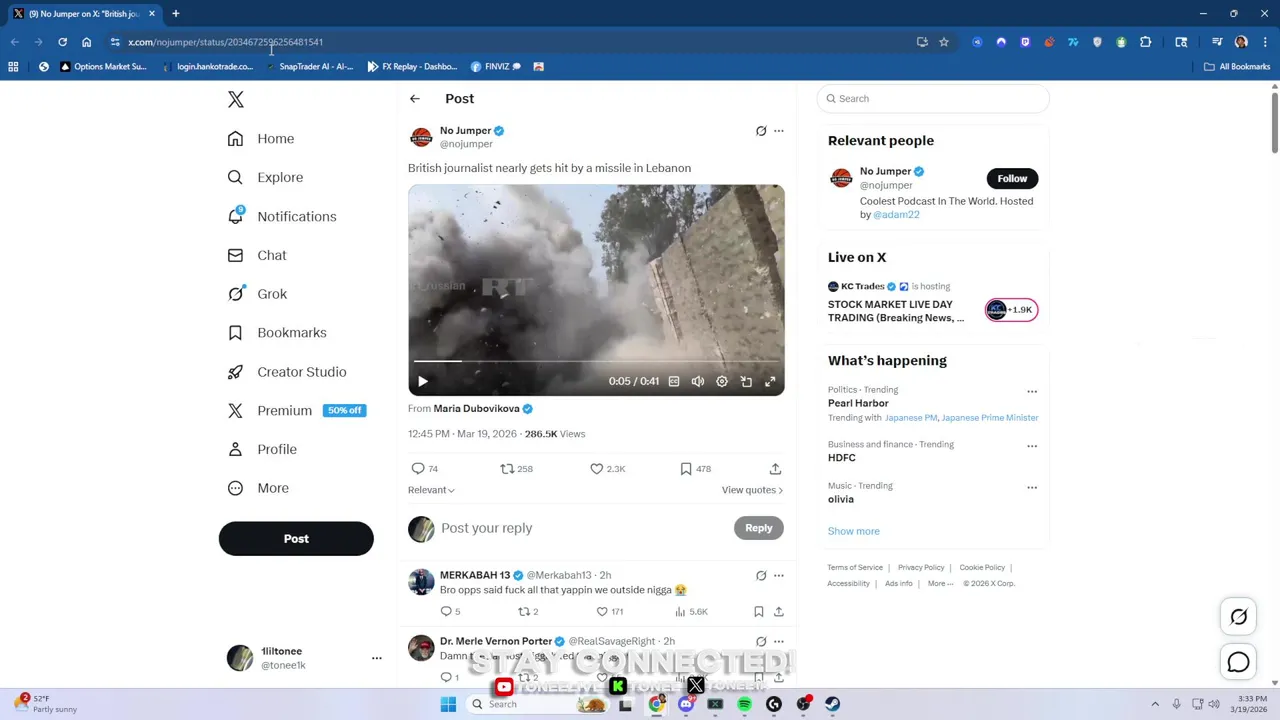Screen dimensions: 1280x720
Task: Open Japanese PM trending link
Action: (x=911, y=418)
